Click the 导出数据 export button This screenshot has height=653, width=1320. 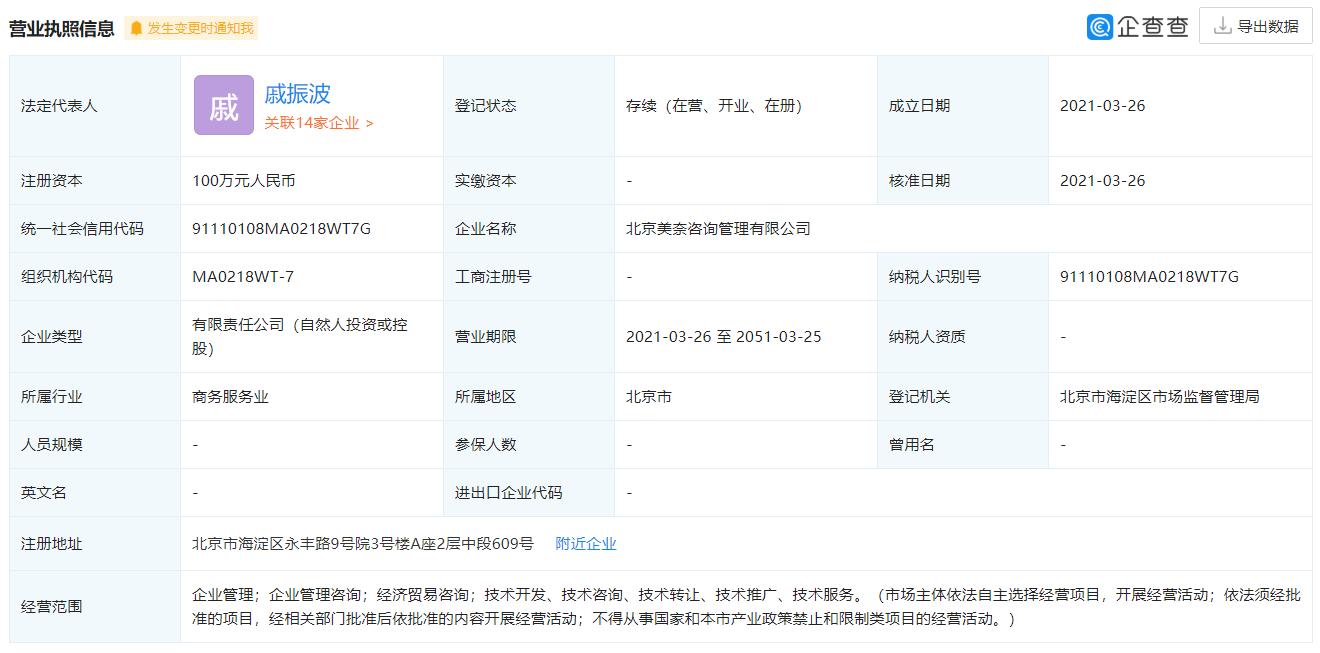coord(1255,26)
